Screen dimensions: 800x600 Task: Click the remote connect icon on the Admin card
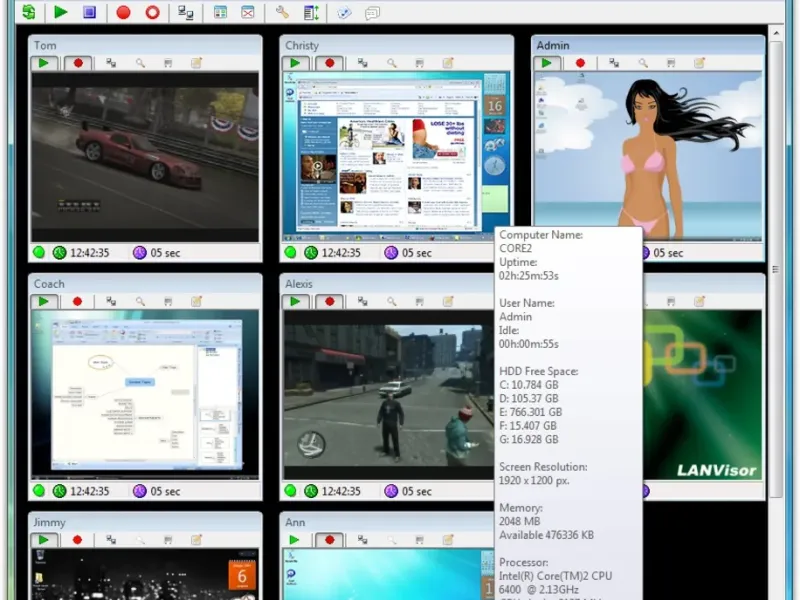[x=614, y=63]
